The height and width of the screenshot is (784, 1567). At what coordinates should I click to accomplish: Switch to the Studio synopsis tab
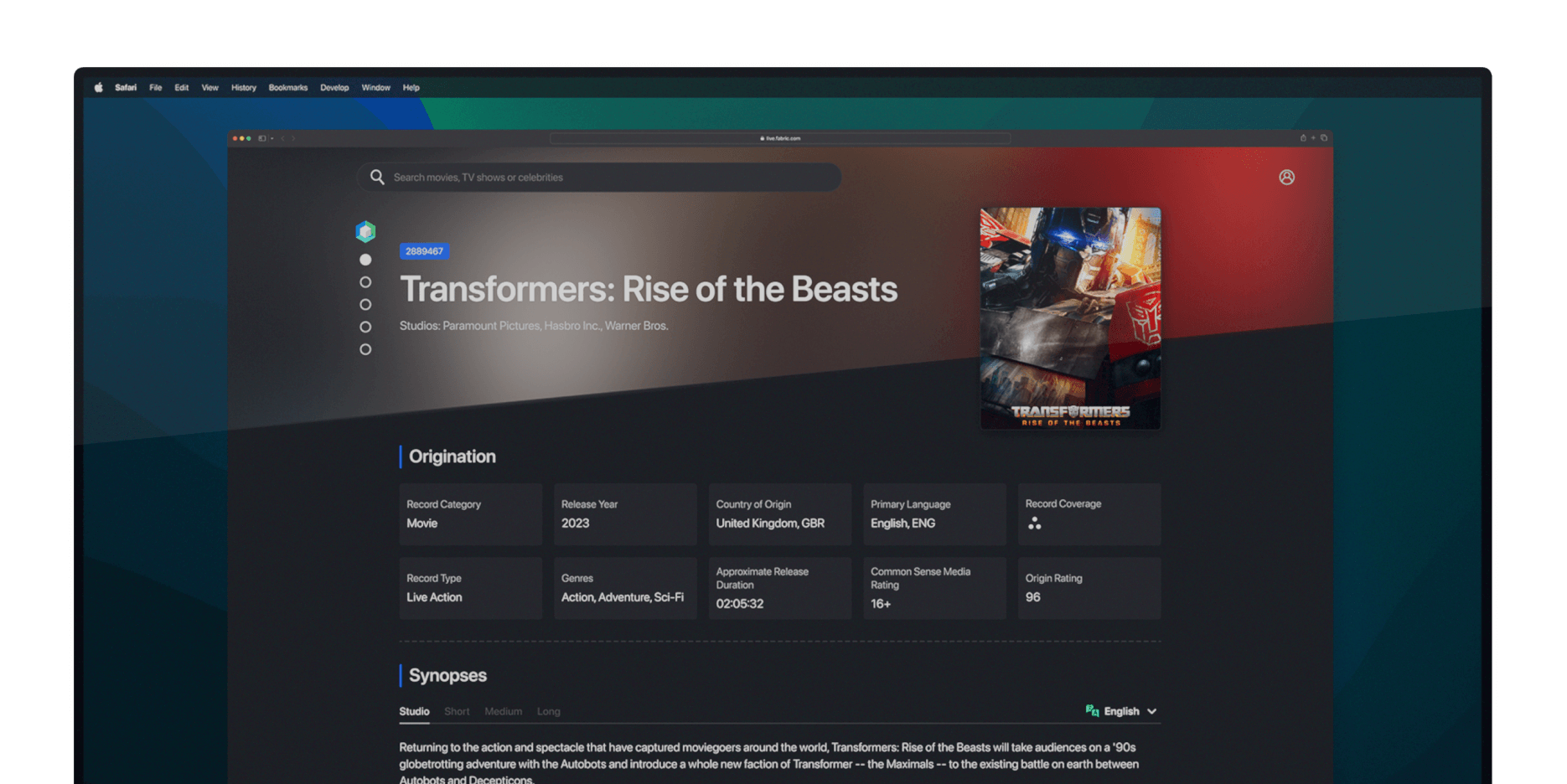[x=414, y=711]
